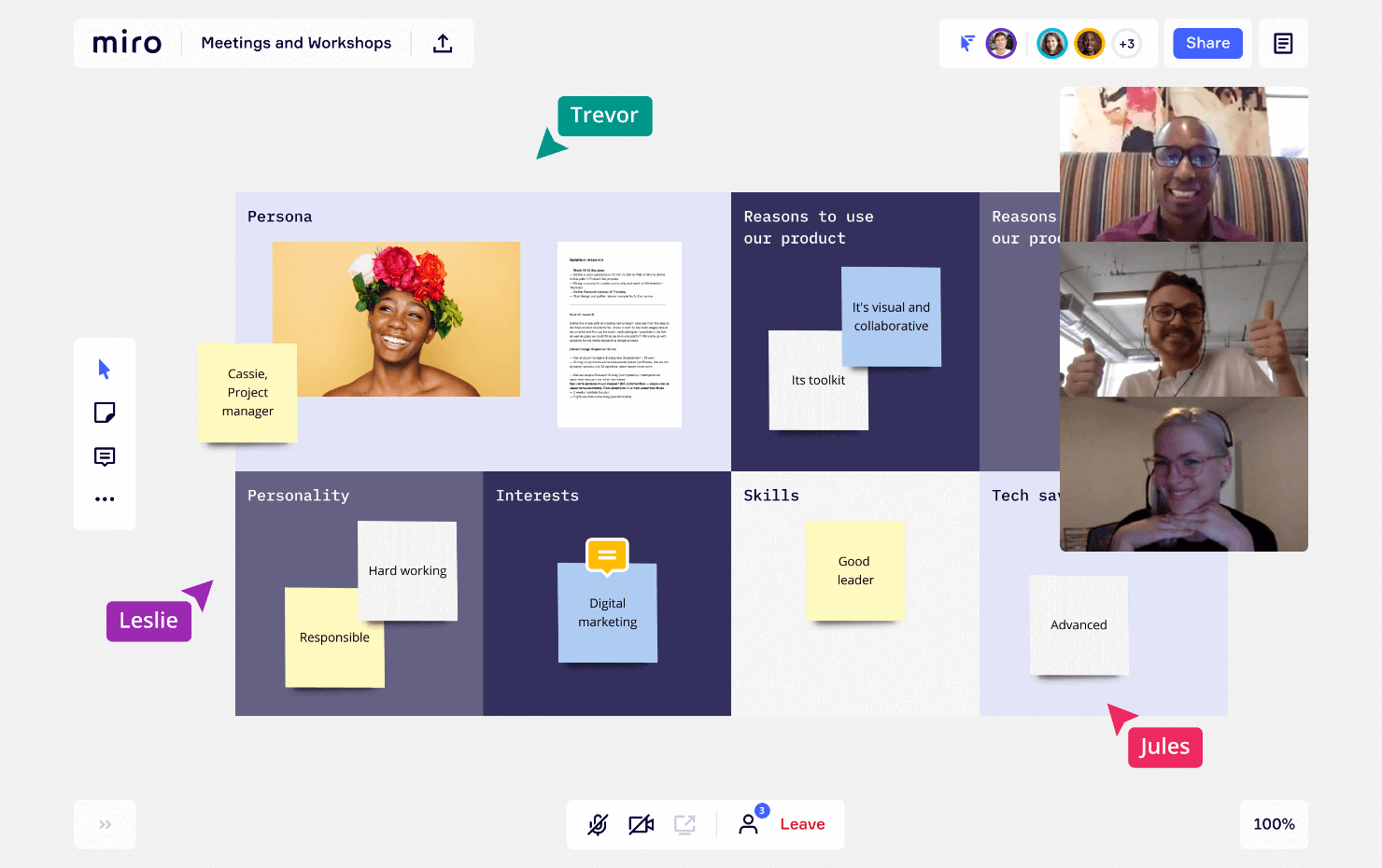Image resolution: width=1382 pixels, height=868 pixels.
Task: Click video tile of woman with headset
Action: click(x=1184, y=474)
